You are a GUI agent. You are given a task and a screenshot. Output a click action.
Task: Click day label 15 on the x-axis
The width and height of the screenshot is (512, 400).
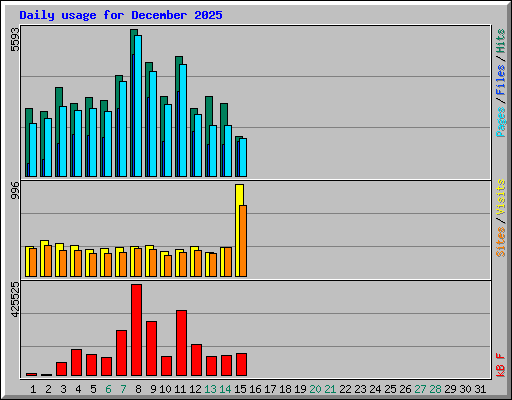pyautogui.click(x=240, y=389)
